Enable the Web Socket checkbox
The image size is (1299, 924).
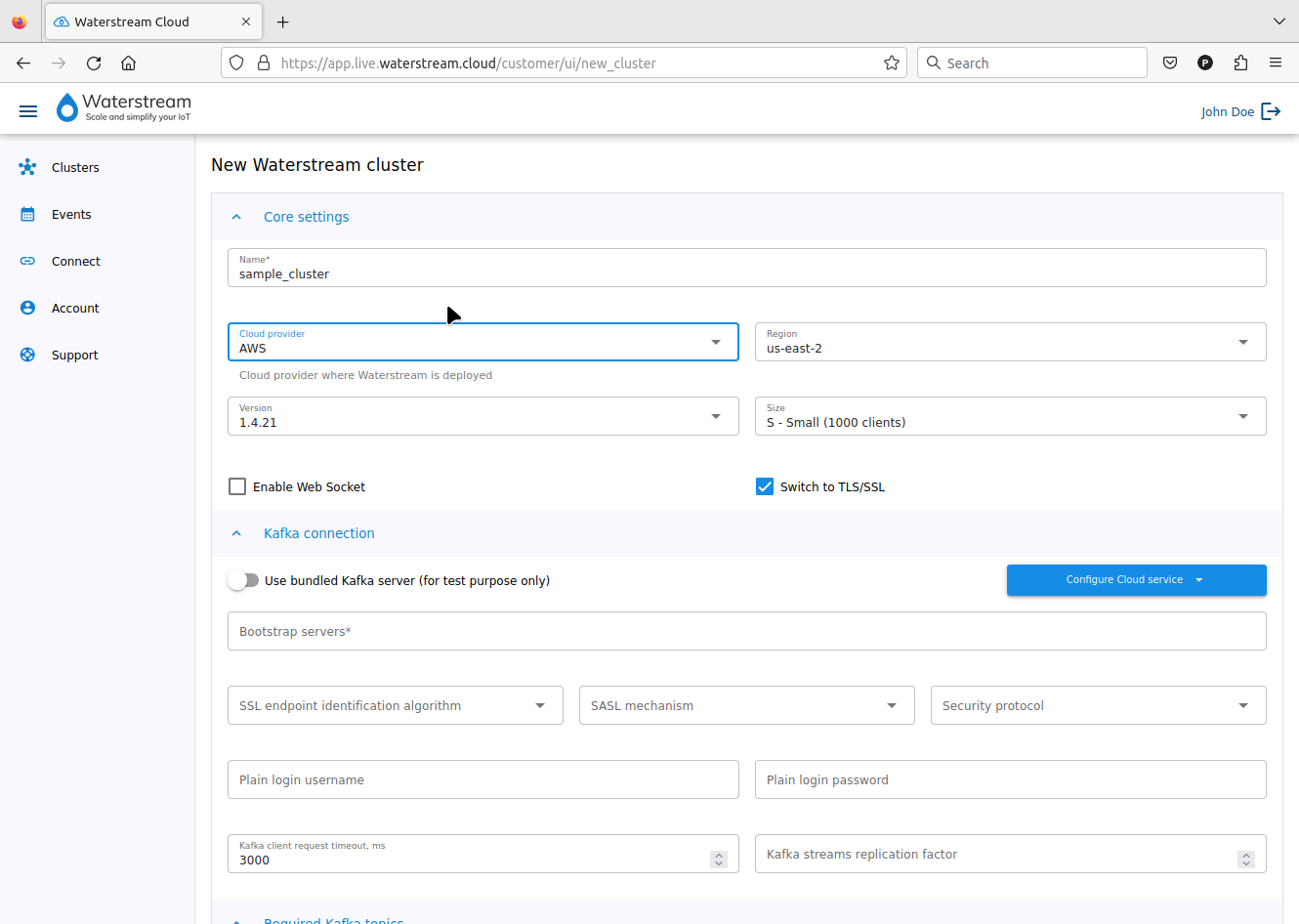[237, 486]
